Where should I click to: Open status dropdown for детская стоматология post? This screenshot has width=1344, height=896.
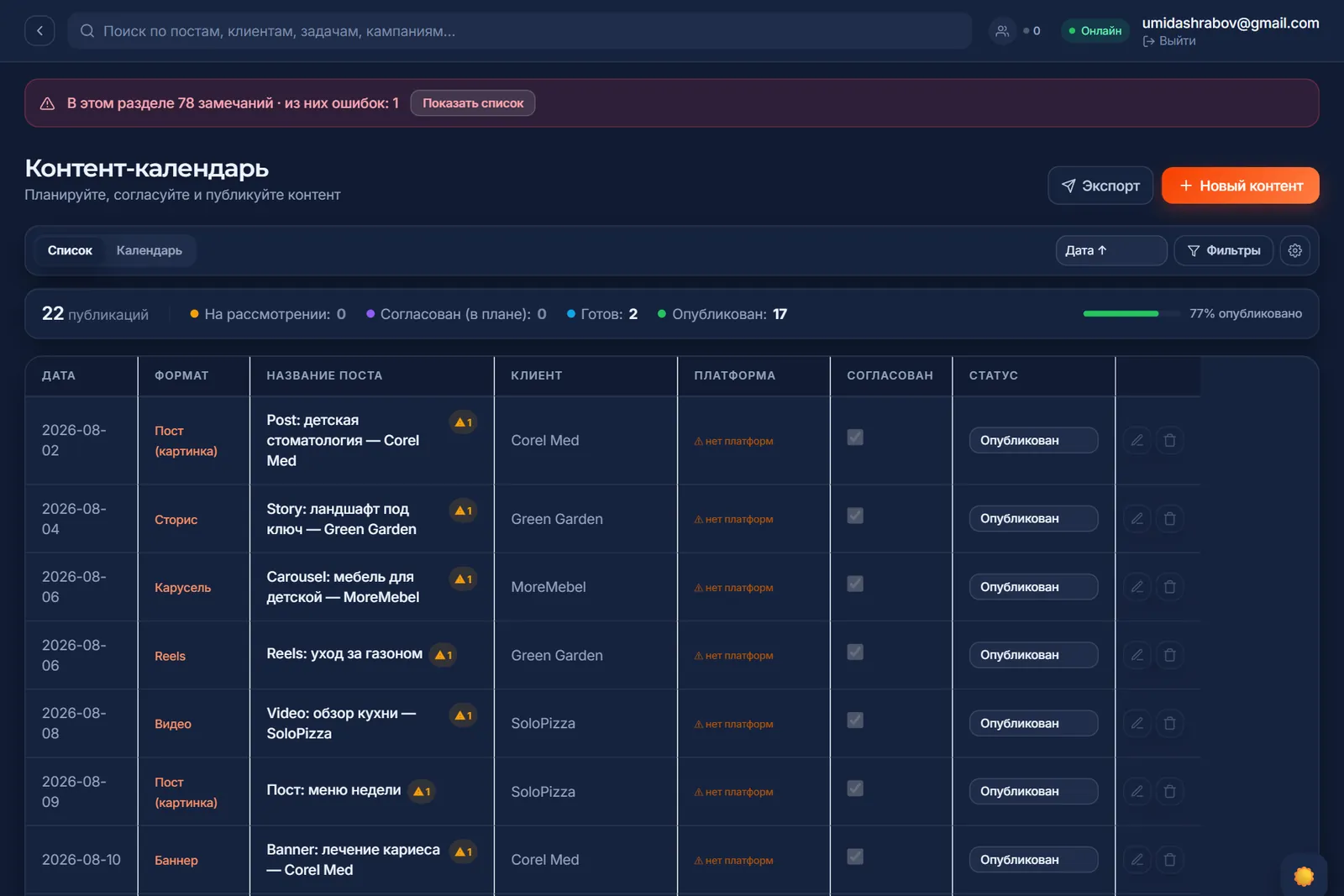(x=1033, y=440)
